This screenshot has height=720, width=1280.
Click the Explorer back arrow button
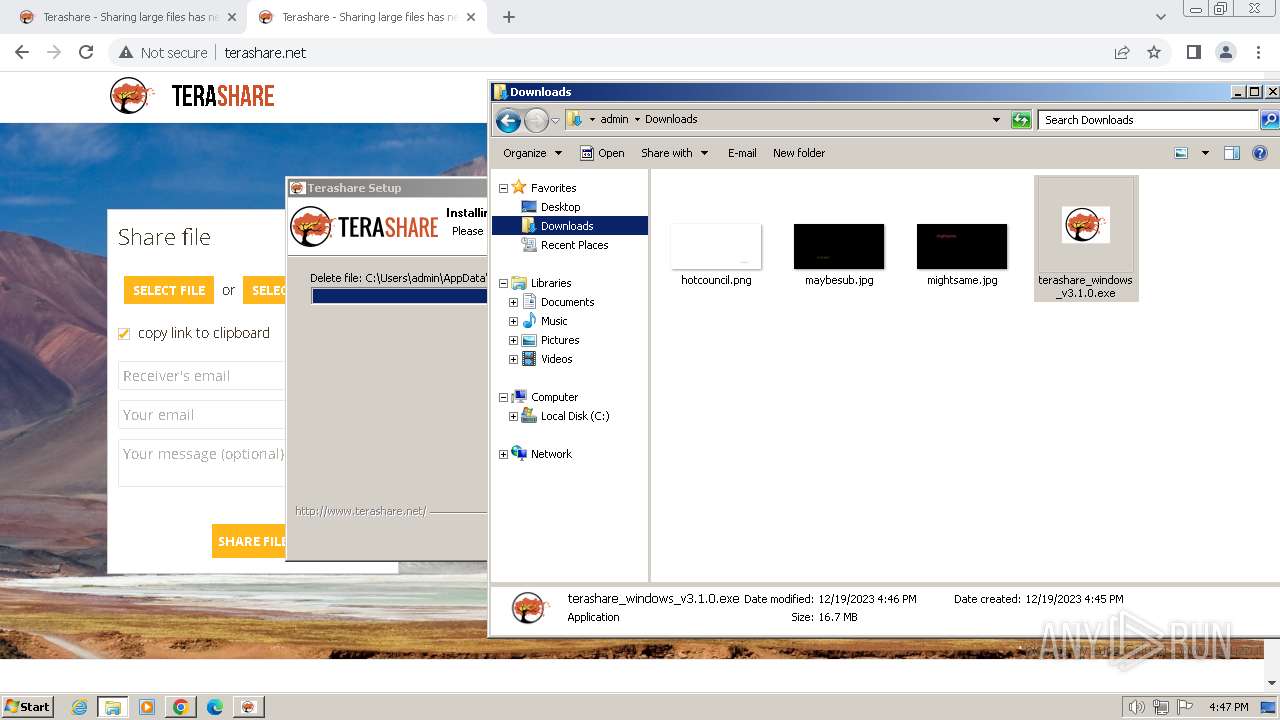click(x=508, y=120)
